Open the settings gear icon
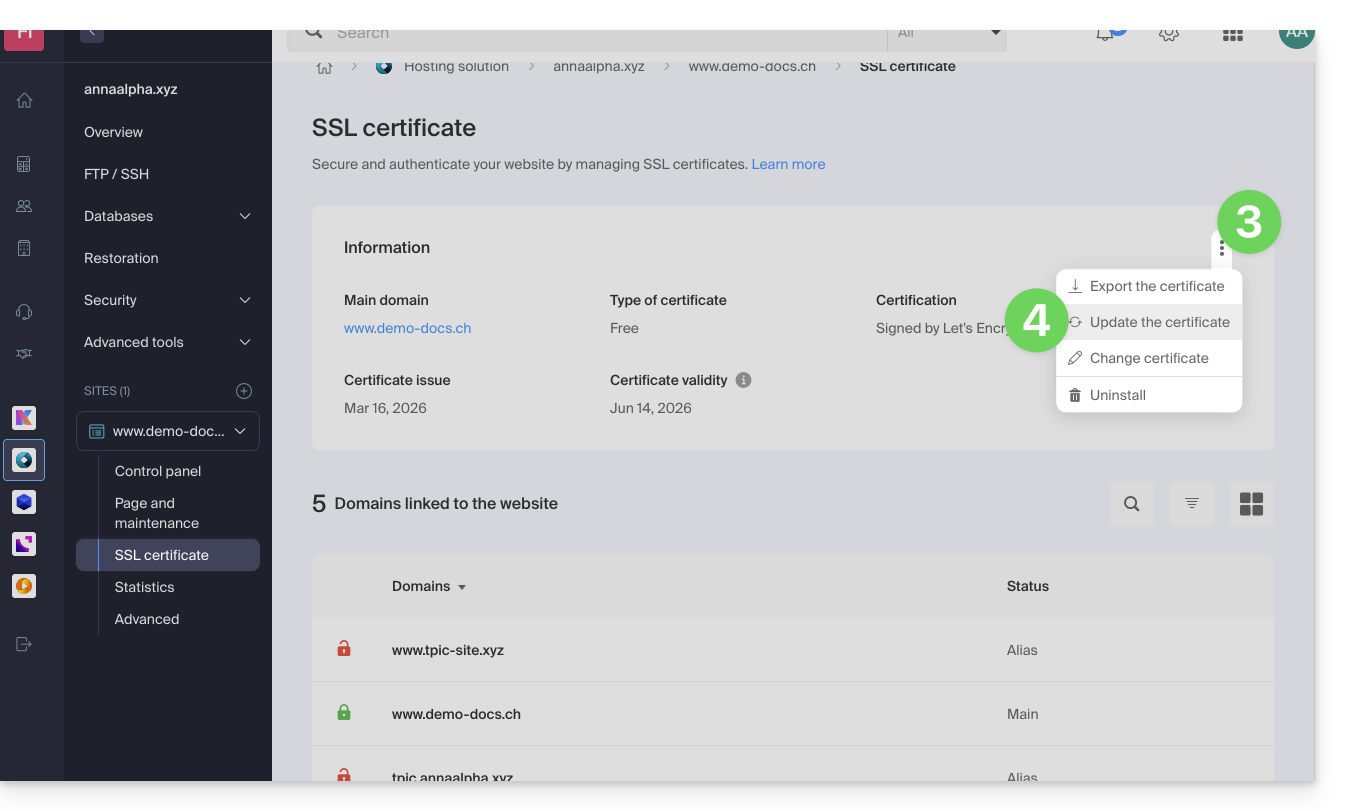The width and height of the screenshot is (1346, 811). tap(1168, 34)
